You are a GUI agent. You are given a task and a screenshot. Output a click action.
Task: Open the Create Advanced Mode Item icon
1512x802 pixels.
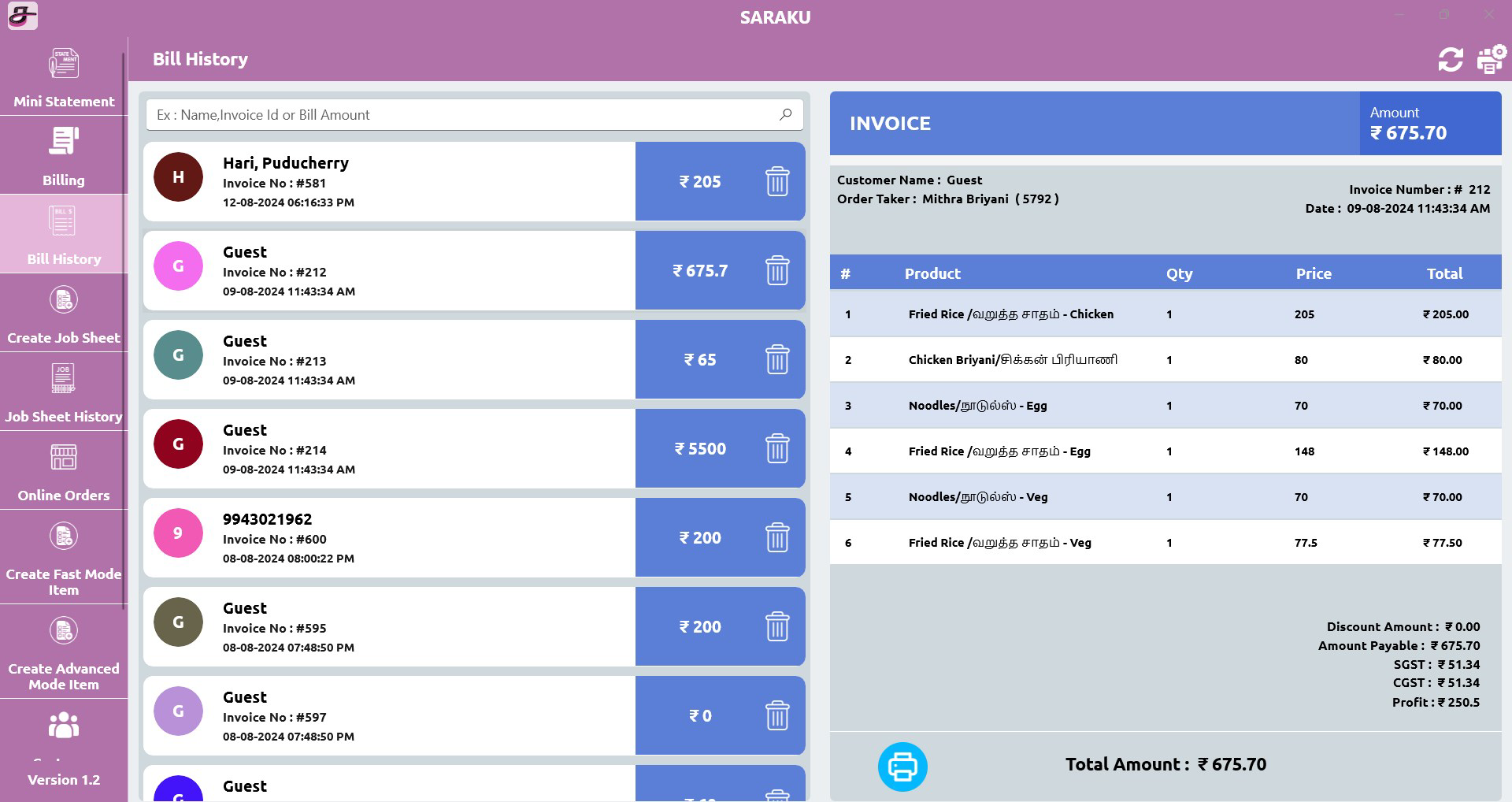point(64,631)
